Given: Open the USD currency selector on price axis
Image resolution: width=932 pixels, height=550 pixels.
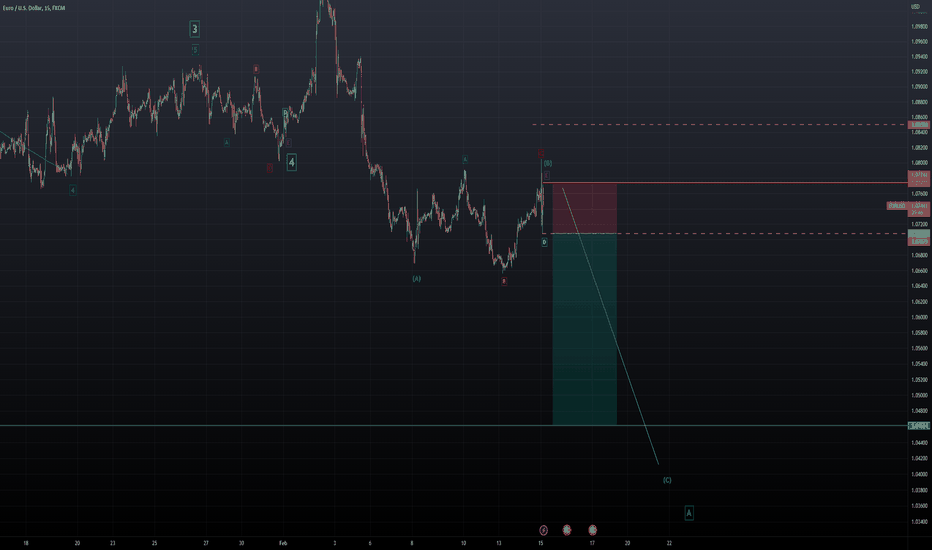Looking at the screenshot, I should click(915, 7).
